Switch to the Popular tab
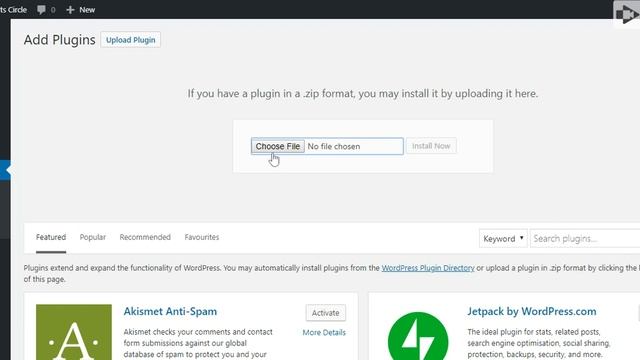The width and height of the screenshot is (640, 360). [x=93, y=237]
